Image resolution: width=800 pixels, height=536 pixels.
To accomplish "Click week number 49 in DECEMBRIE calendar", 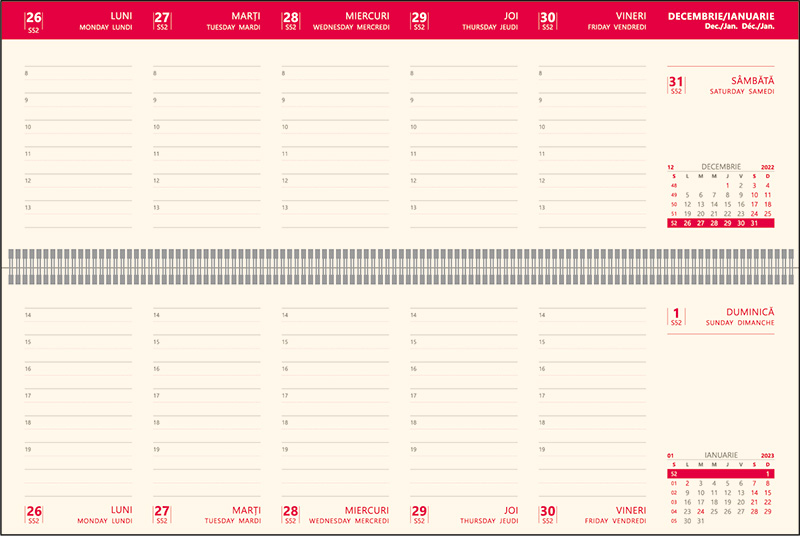I will [x=673, y=195].
